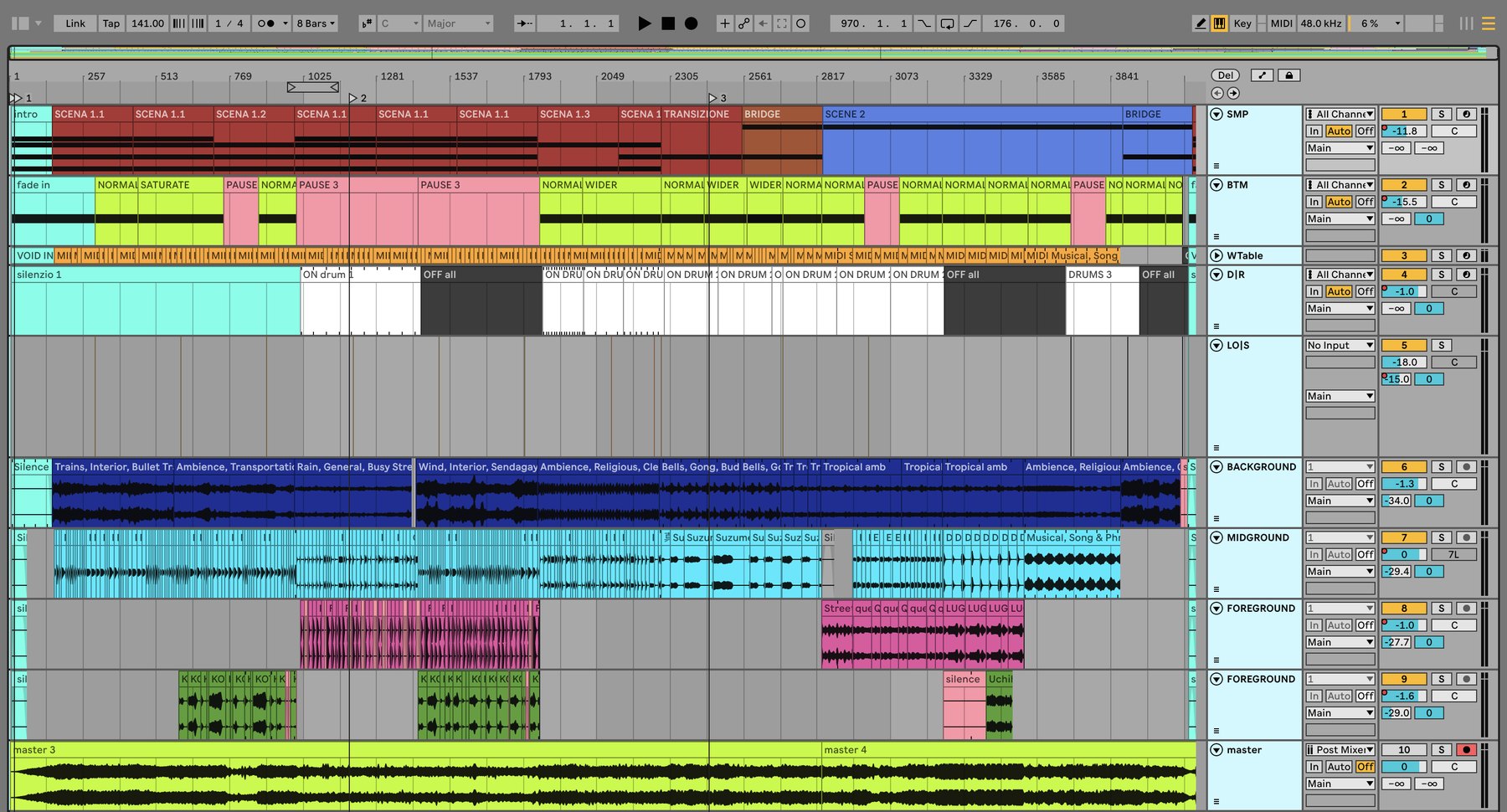Open LO|S No Input dropdown
Viewport: 1507px width, 812px height.
click(x=1340, y=345)
